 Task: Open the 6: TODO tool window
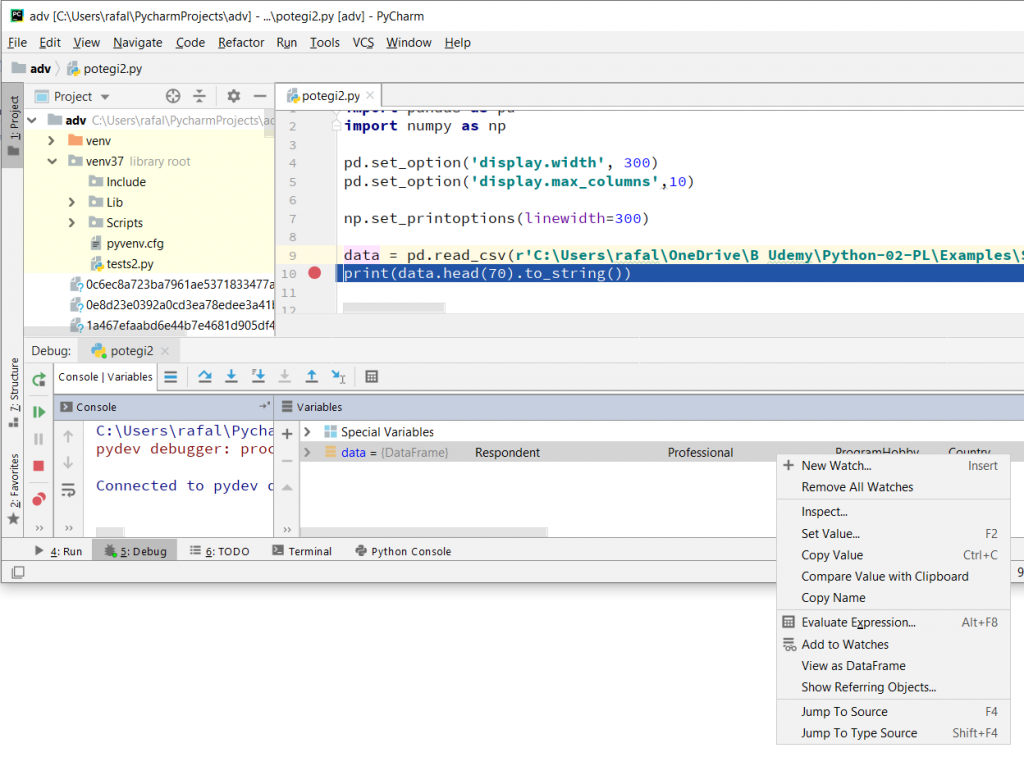tap(219, 551)
